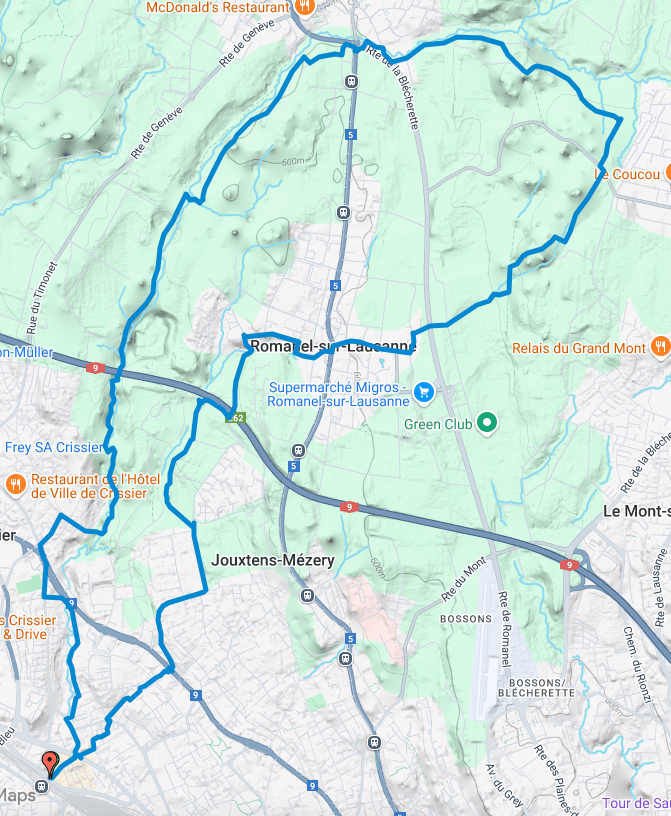Click the Restaurant de l'Hôtel de Ville icon

[16, 486]
